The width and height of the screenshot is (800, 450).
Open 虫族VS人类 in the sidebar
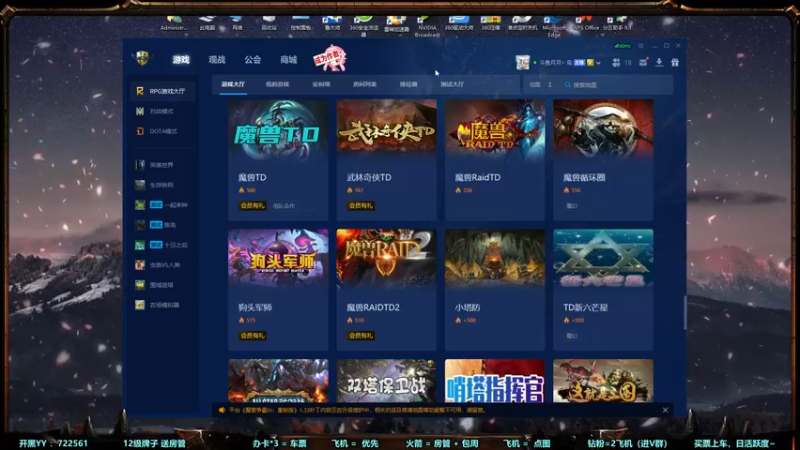[162, 265]
